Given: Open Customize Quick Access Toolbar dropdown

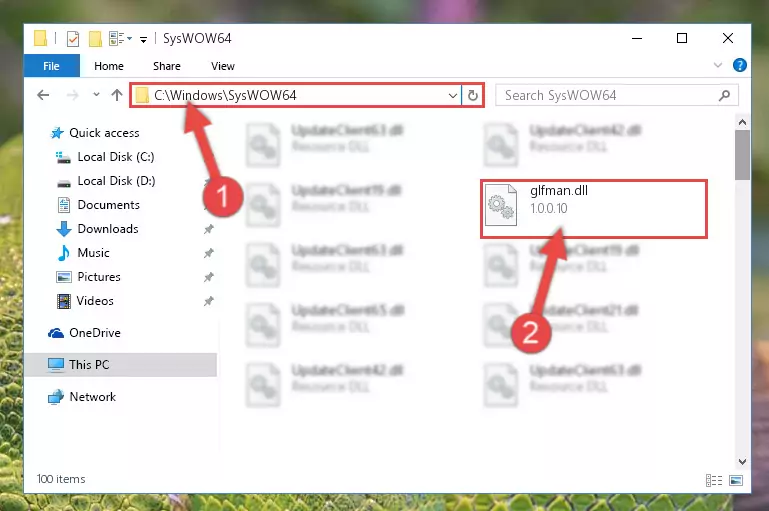Looking at the screenshot, I should 143,39.
